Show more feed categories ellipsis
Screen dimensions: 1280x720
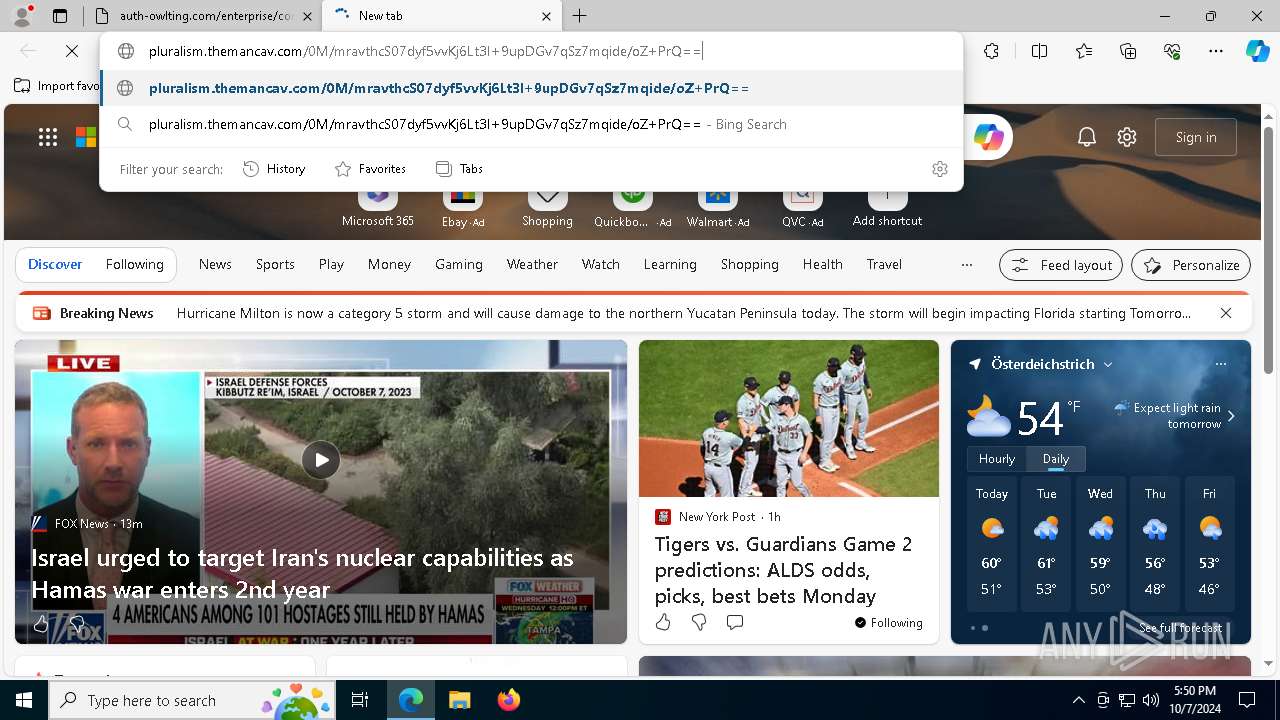(x=966, y=265)
